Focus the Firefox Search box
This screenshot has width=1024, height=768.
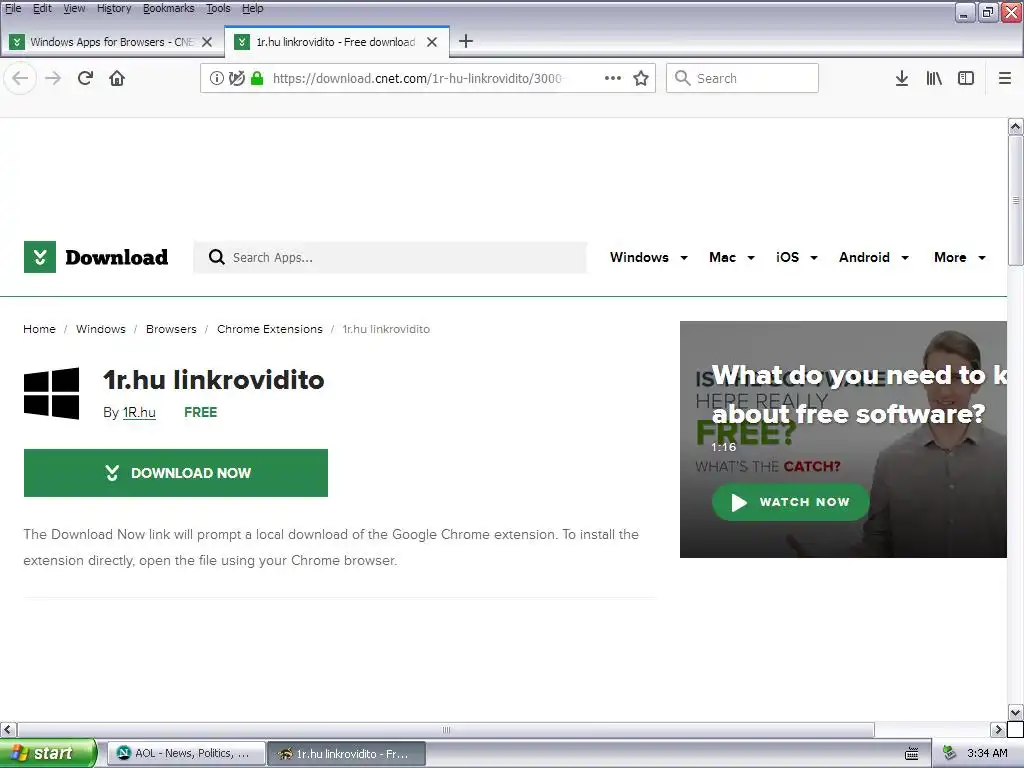coord(742,78)
